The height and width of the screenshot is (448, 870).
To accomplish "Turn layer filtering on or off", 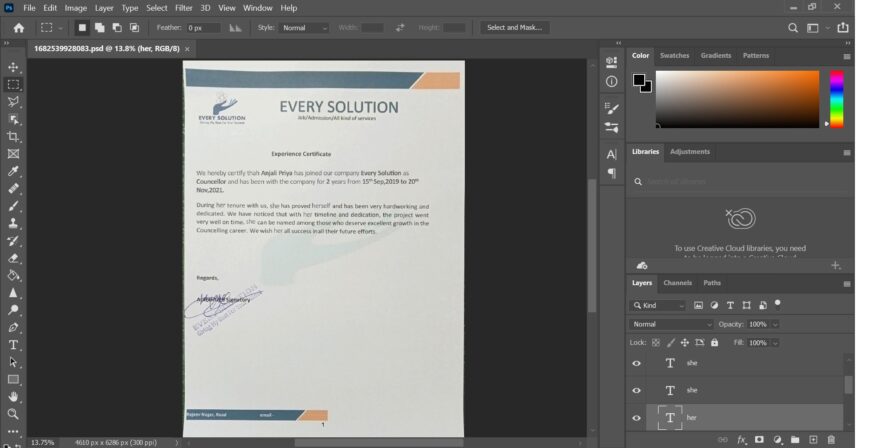I will tap(778, 304).
